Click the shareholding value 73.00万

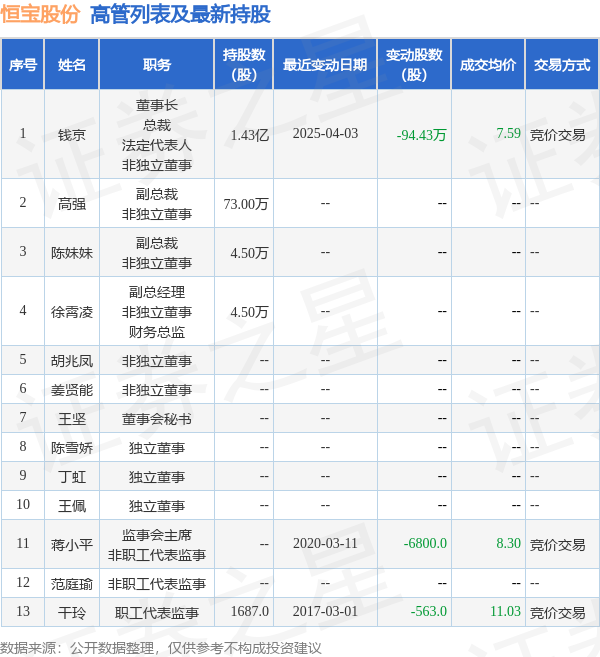246,204
